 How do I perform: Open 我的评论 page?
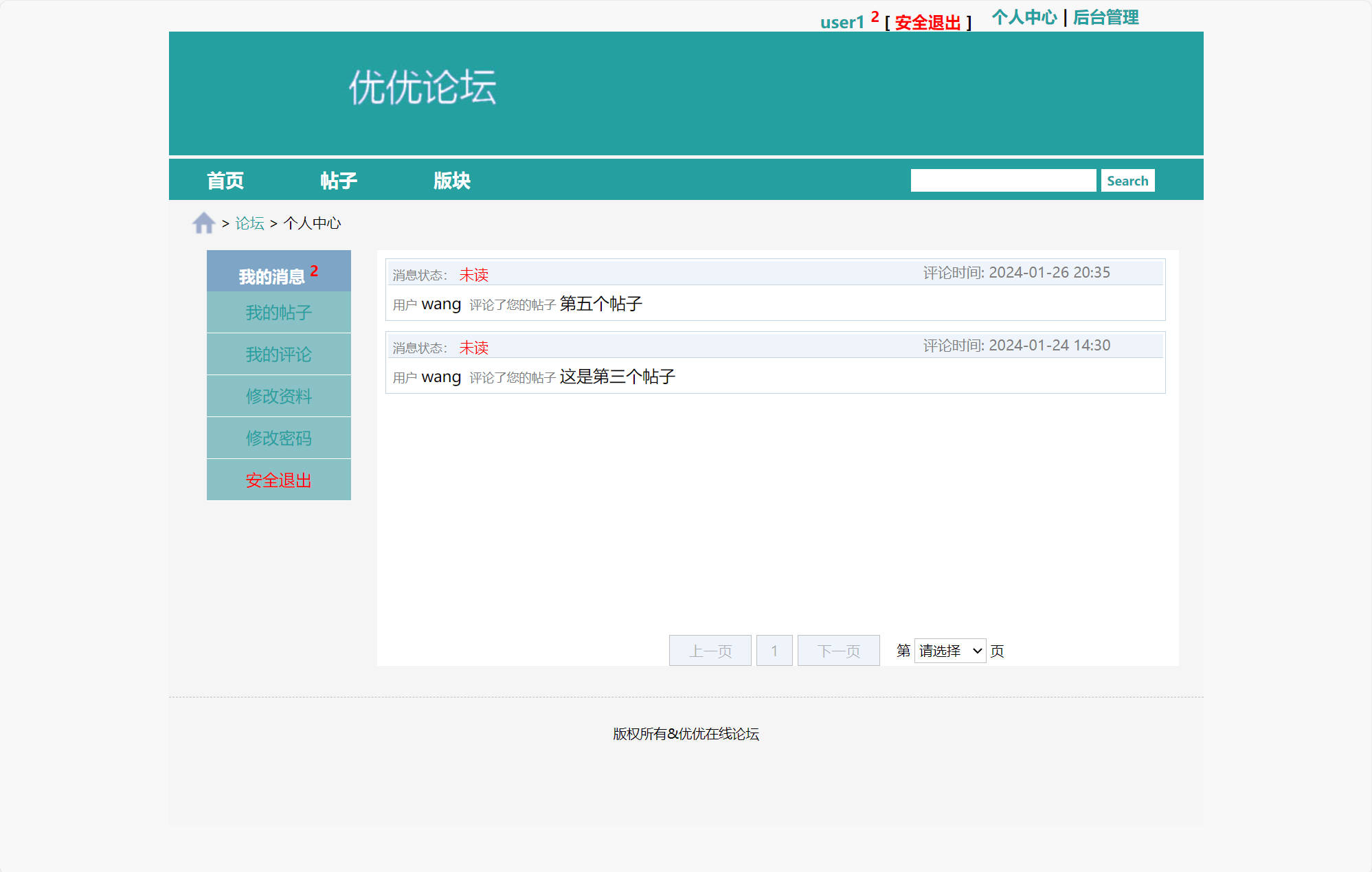click(278, 354)
